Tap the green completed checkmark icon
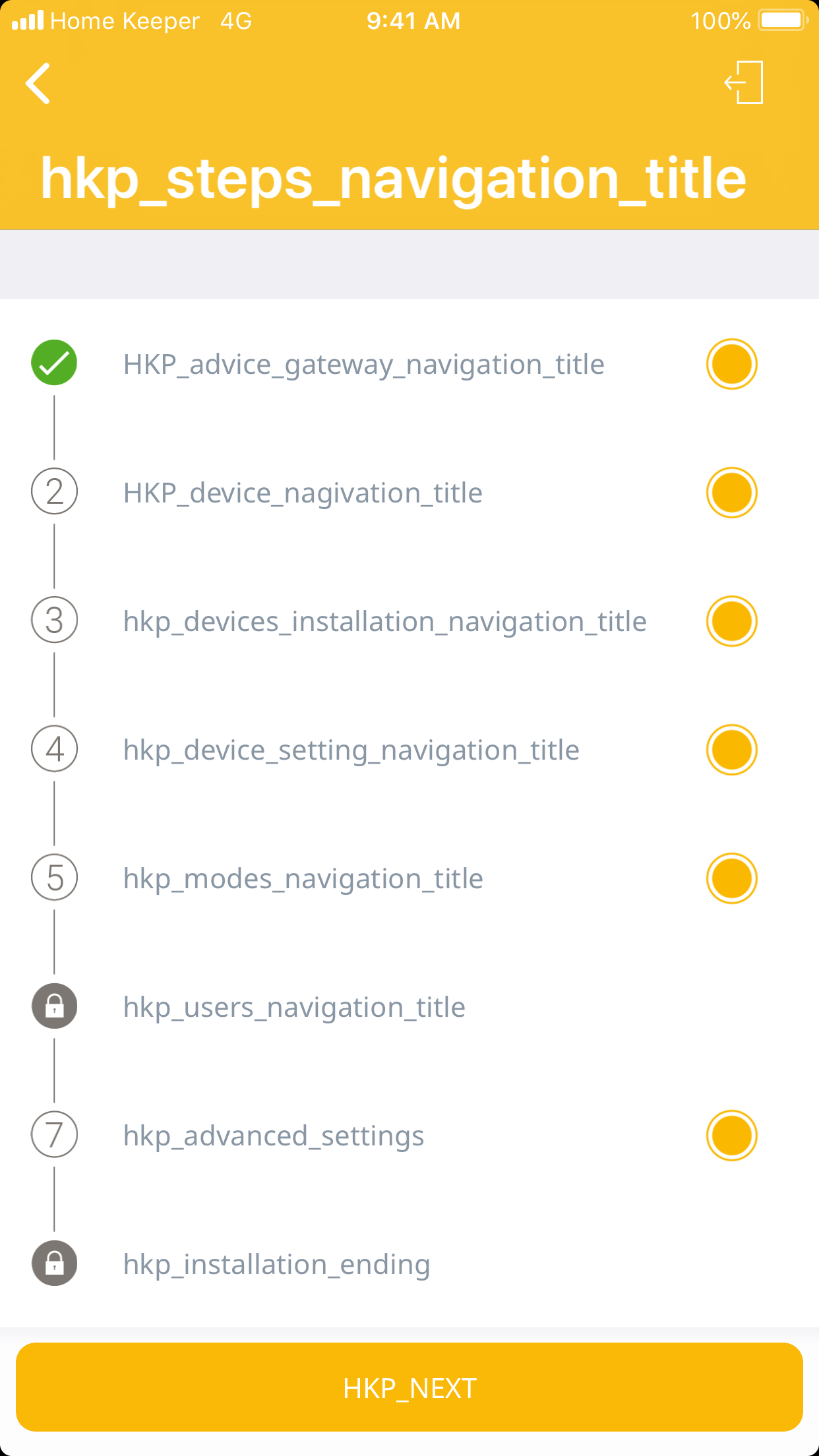This screenshot has height=1456, width=819. tap(54, 363)
